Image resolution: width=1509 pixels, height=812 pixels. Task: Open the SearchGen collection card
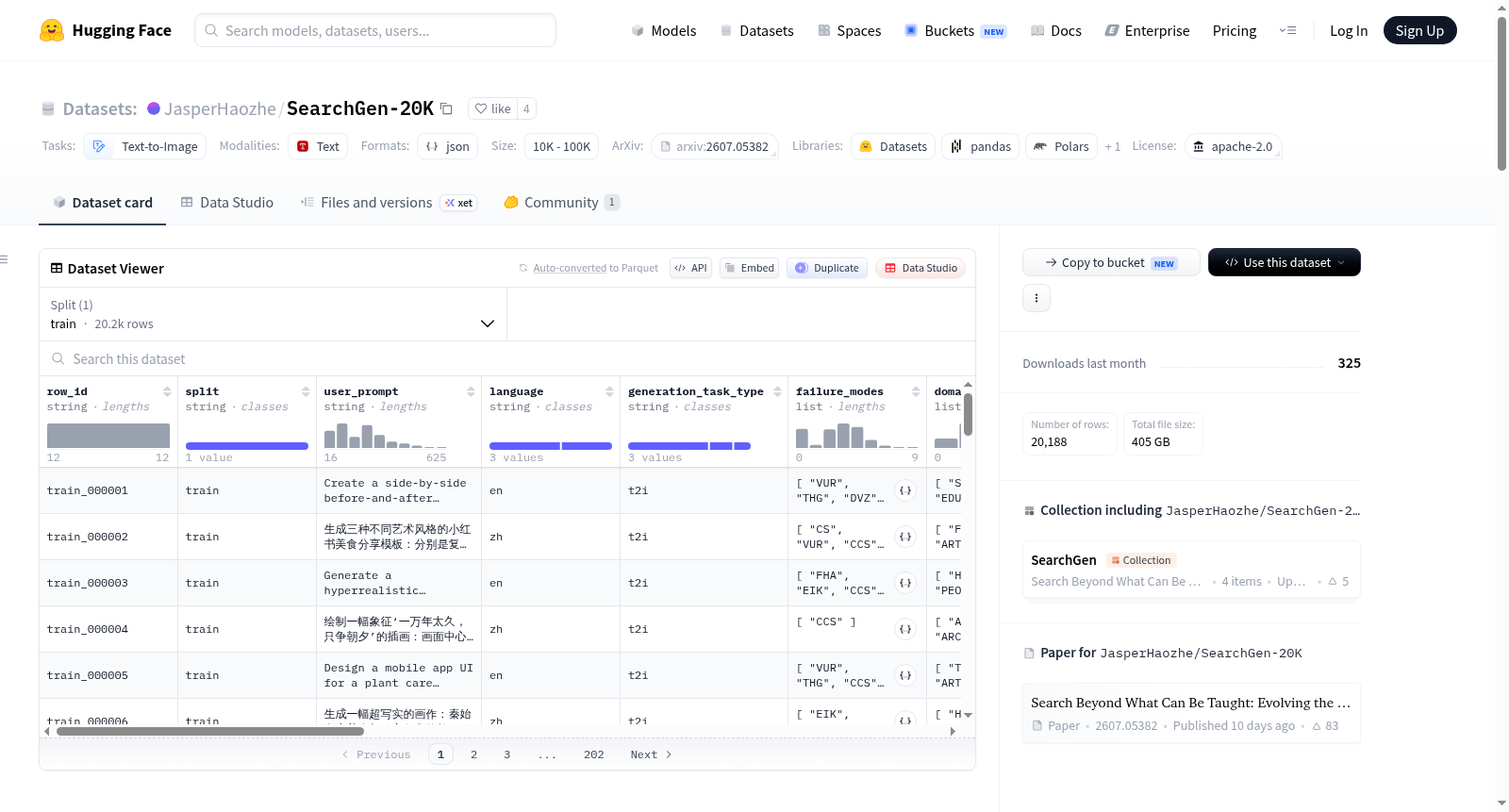point(1191,570)
